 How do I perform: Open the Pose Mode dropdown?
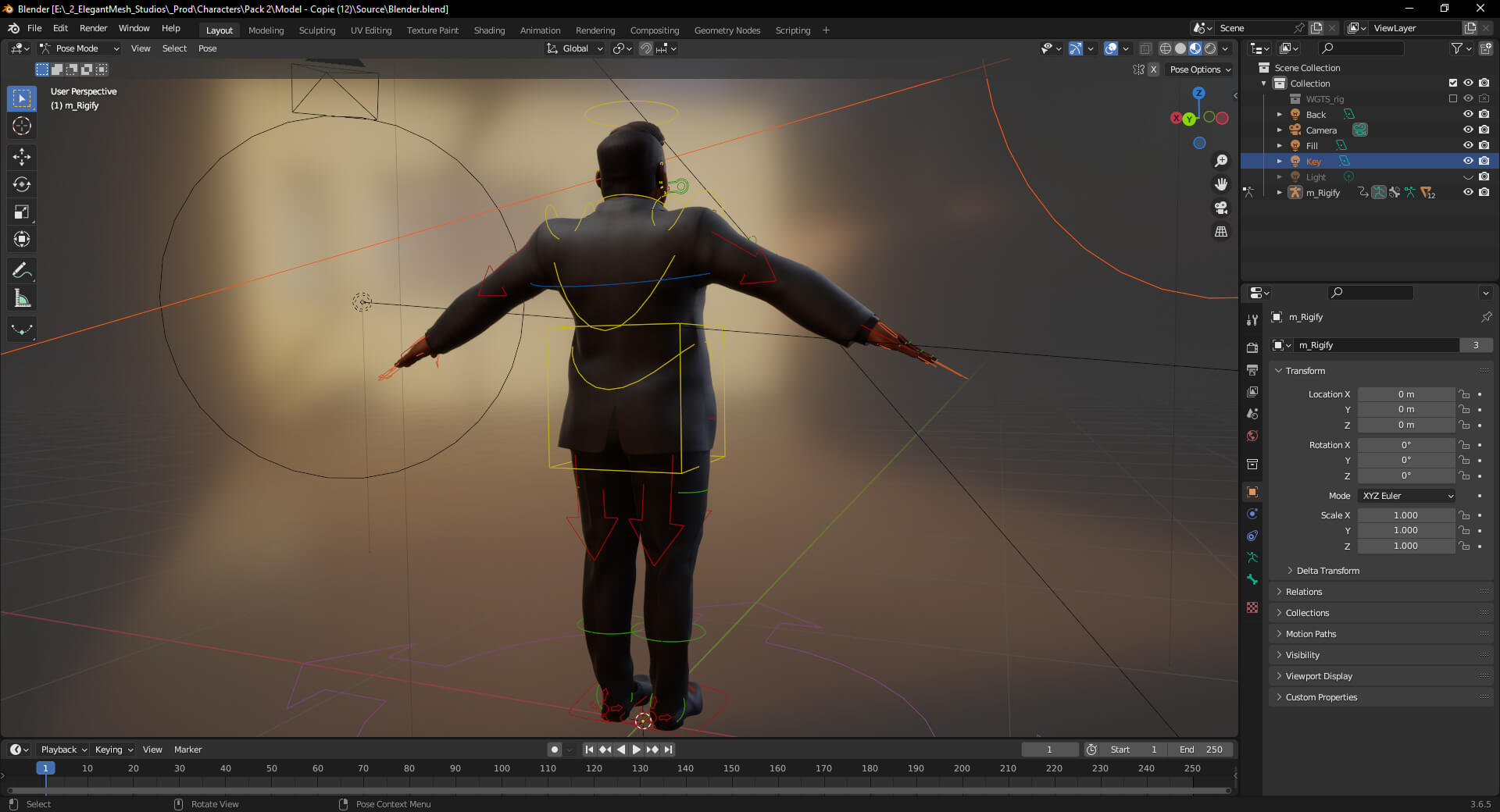coord(80,48)
